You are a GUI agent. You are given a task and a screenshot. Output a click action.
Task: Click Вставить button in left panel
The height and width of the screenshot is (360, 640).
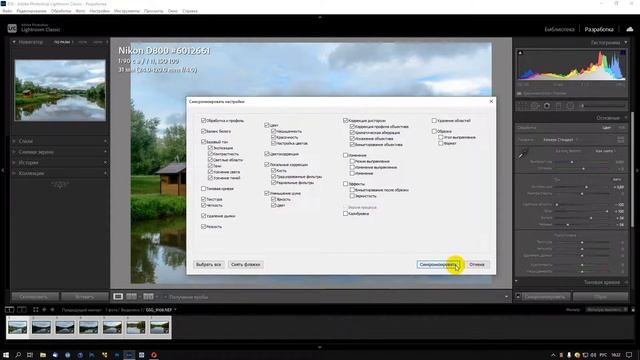click(84, 297)
